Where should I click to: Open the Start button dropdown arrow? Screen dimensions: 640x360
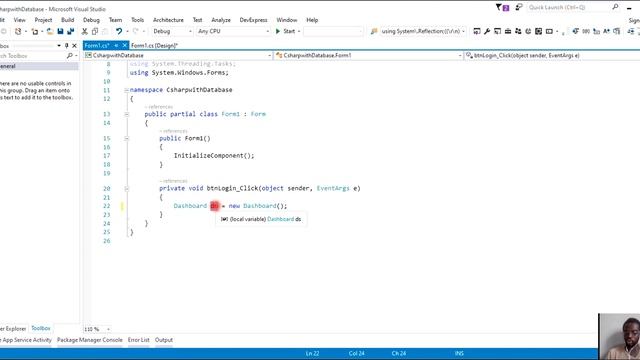click(x=299, y=31)
